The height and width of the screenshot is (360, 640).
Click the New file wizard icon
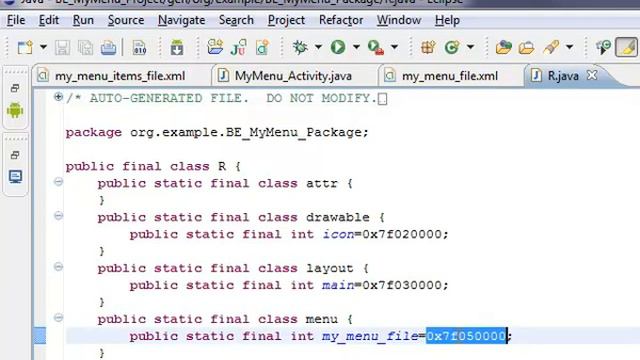(25, 48)
